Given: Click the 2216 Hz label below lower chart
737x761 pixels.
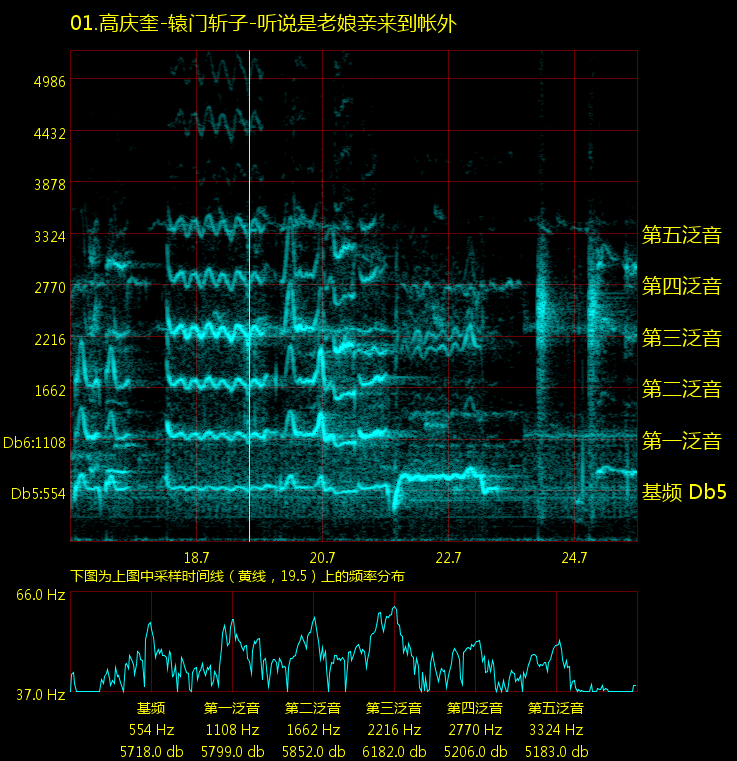Looking at the screenshot, I should [x=394, y=730].
